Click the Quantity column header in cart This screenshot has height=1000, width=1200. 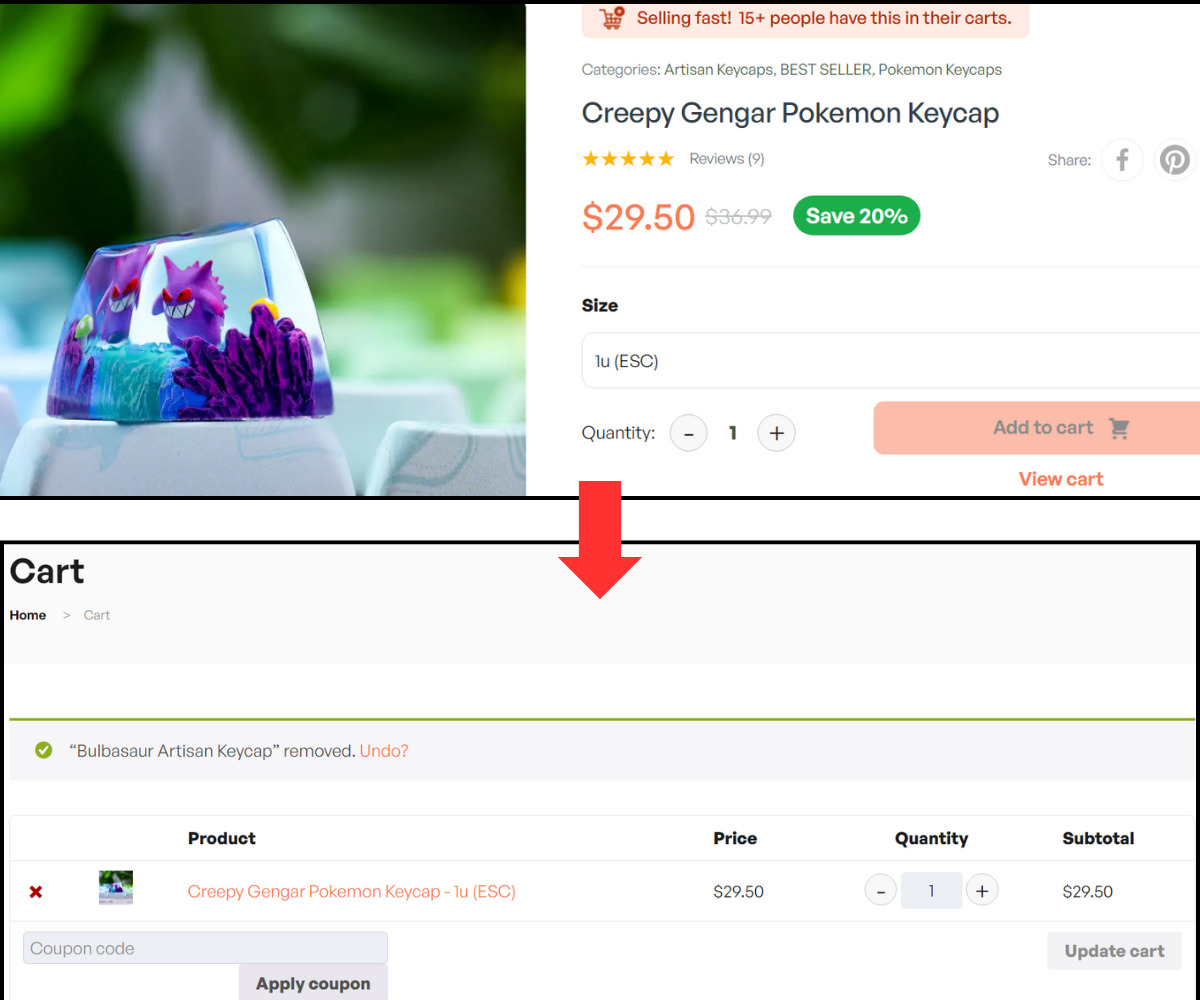[x=931, y=838]
